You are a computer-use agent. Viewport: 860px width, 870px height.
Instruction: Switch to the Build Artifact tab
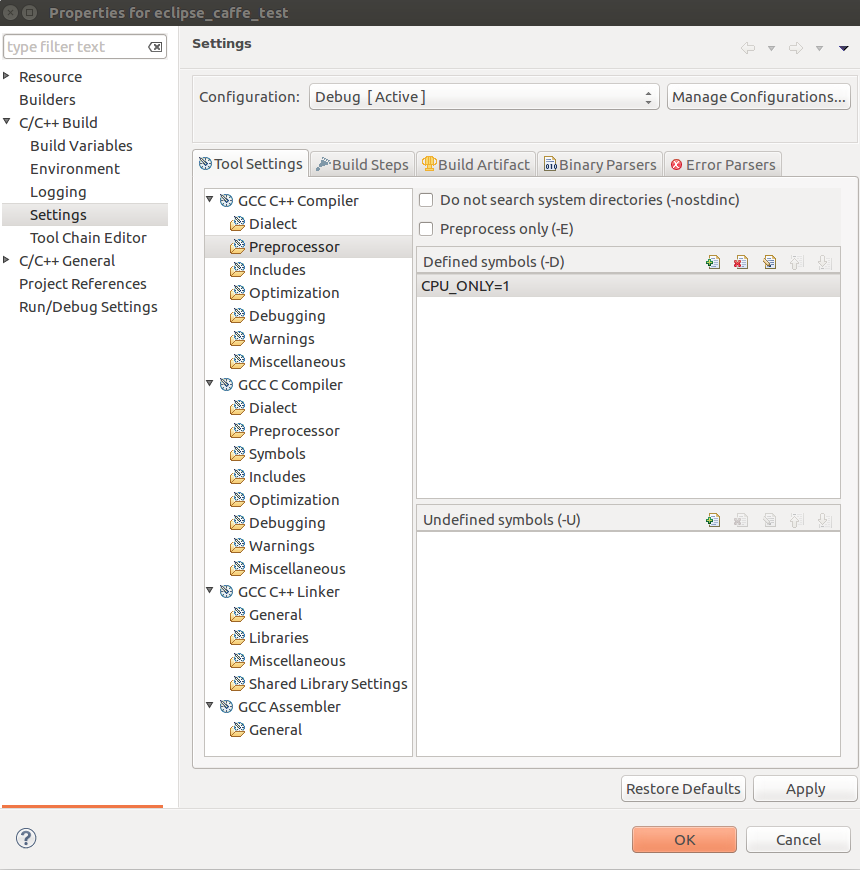coord(475,165)
